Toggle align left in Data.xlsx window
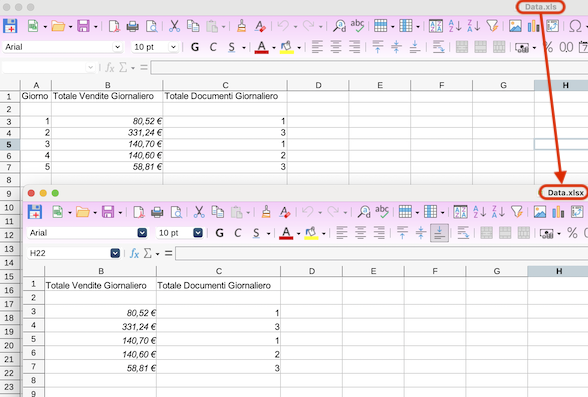The width and height of the screenshot is (588, 397). 342,233
